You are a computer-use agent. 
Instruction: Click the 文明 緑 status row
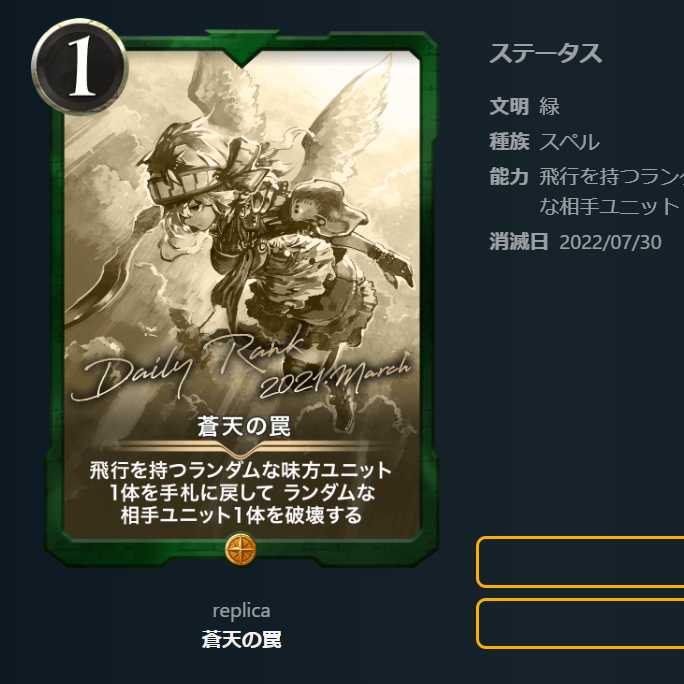524,106
